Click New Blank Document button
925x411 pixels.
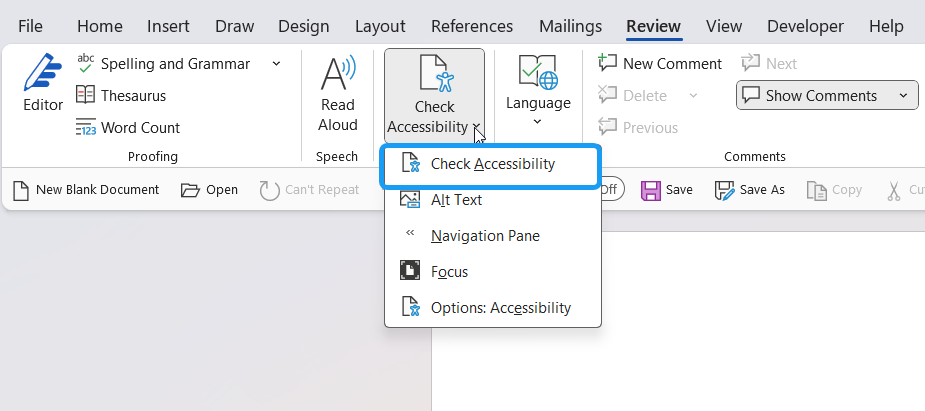pyautogui.click(x=86, y=189)
